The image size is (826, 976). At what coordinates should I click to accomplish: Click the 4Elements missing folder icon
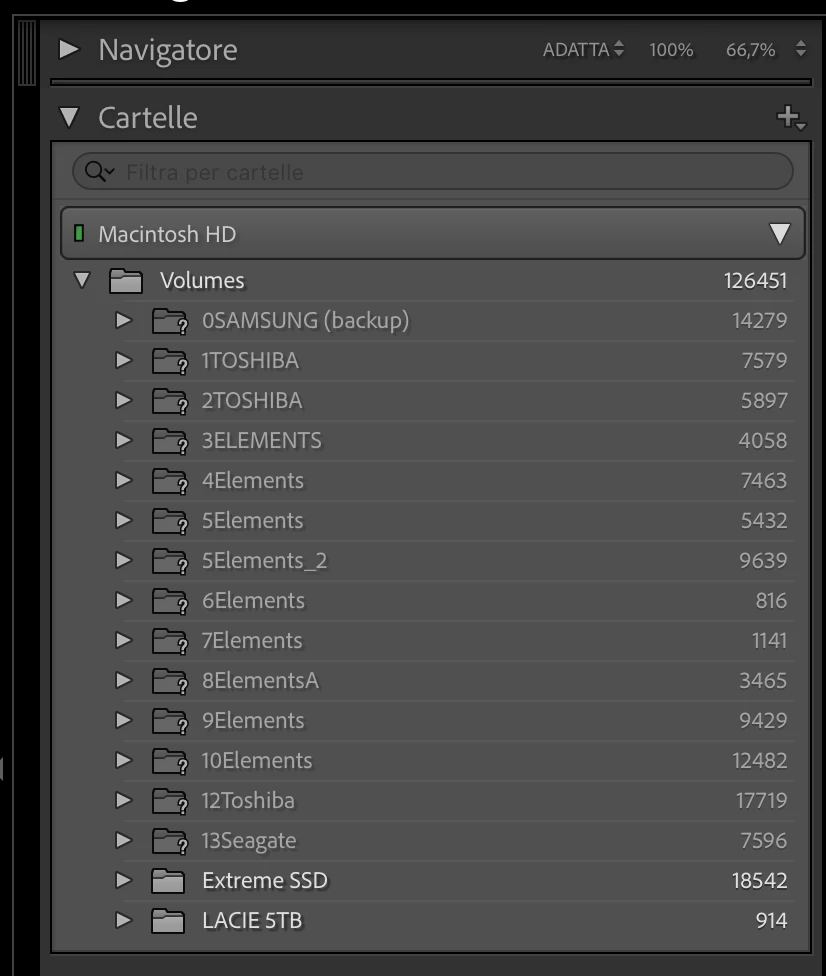point(170,481)
